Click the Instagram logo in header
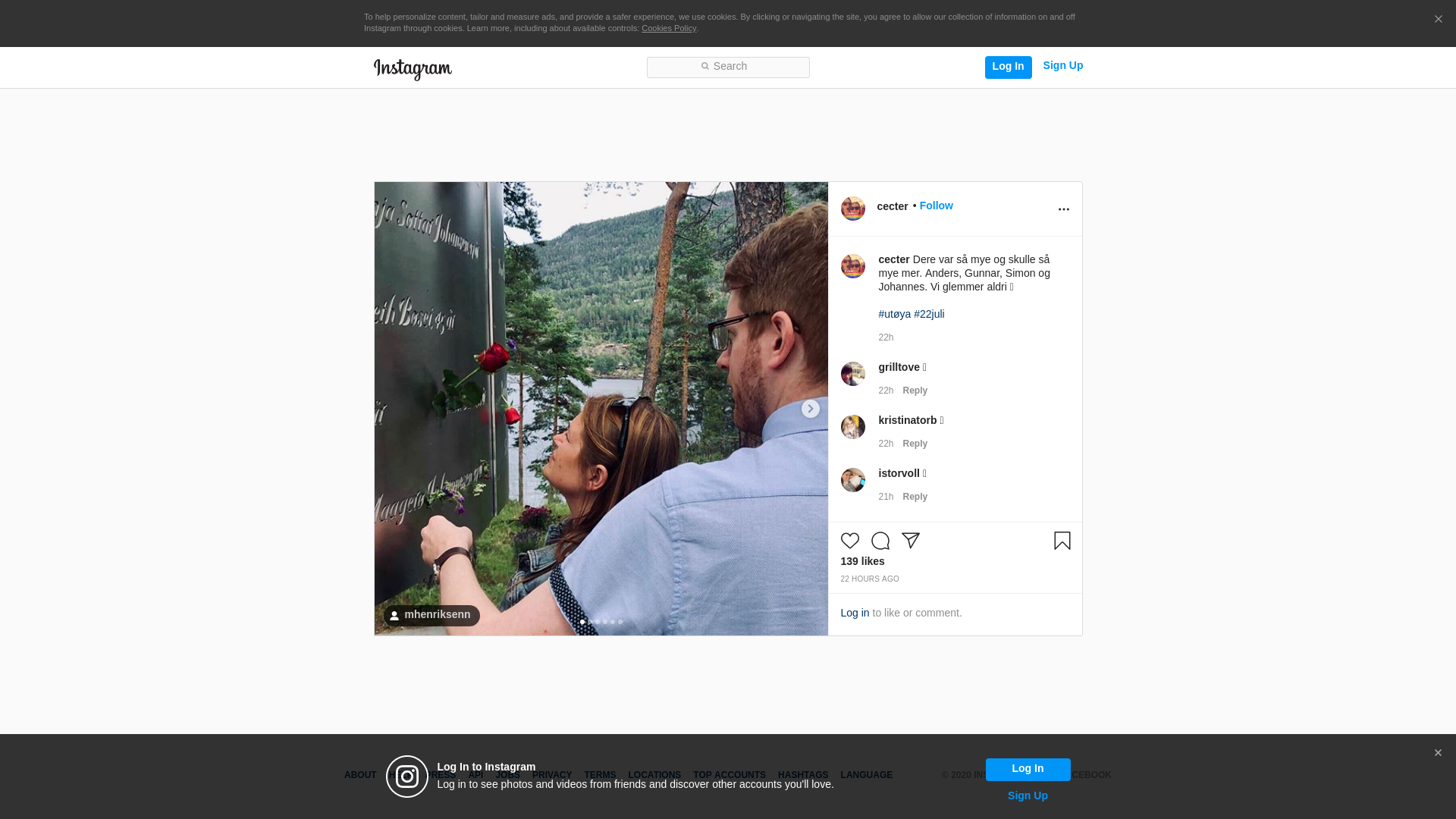The image size is (1456, 819). pos(413,69)
